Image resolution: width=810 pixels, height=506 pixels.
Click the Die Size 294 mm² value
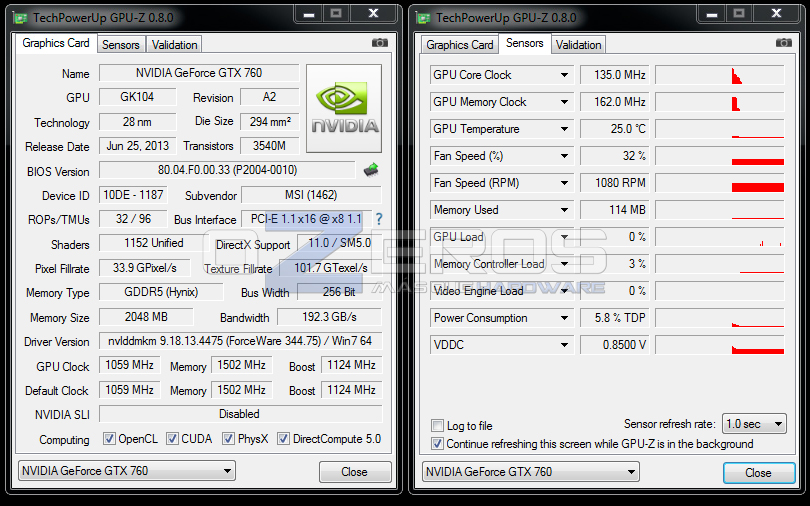pos(270,122)
